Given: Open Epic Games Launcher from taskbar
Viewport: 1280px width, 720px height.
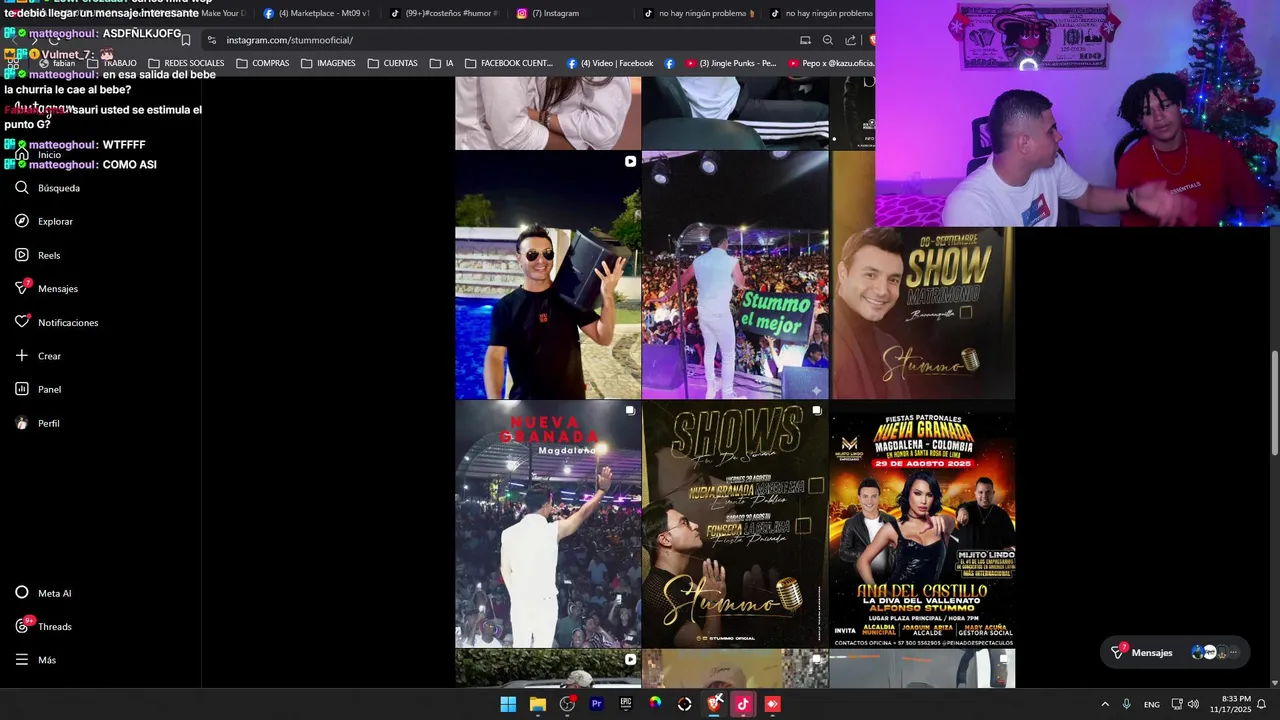Looking at the screenshot, I should [x=626, y=704].
